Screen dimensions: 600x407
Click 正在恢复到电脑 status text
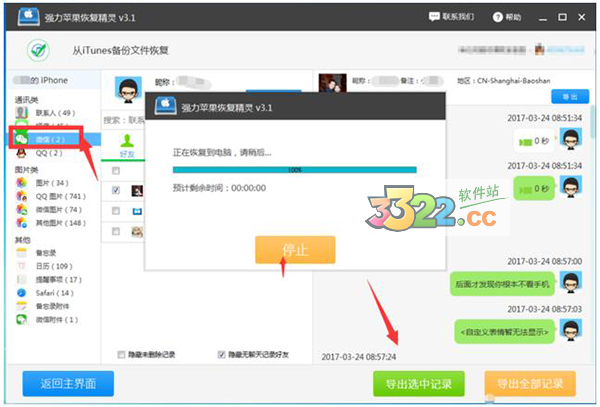pyautogui.click(x=222, y=153)
